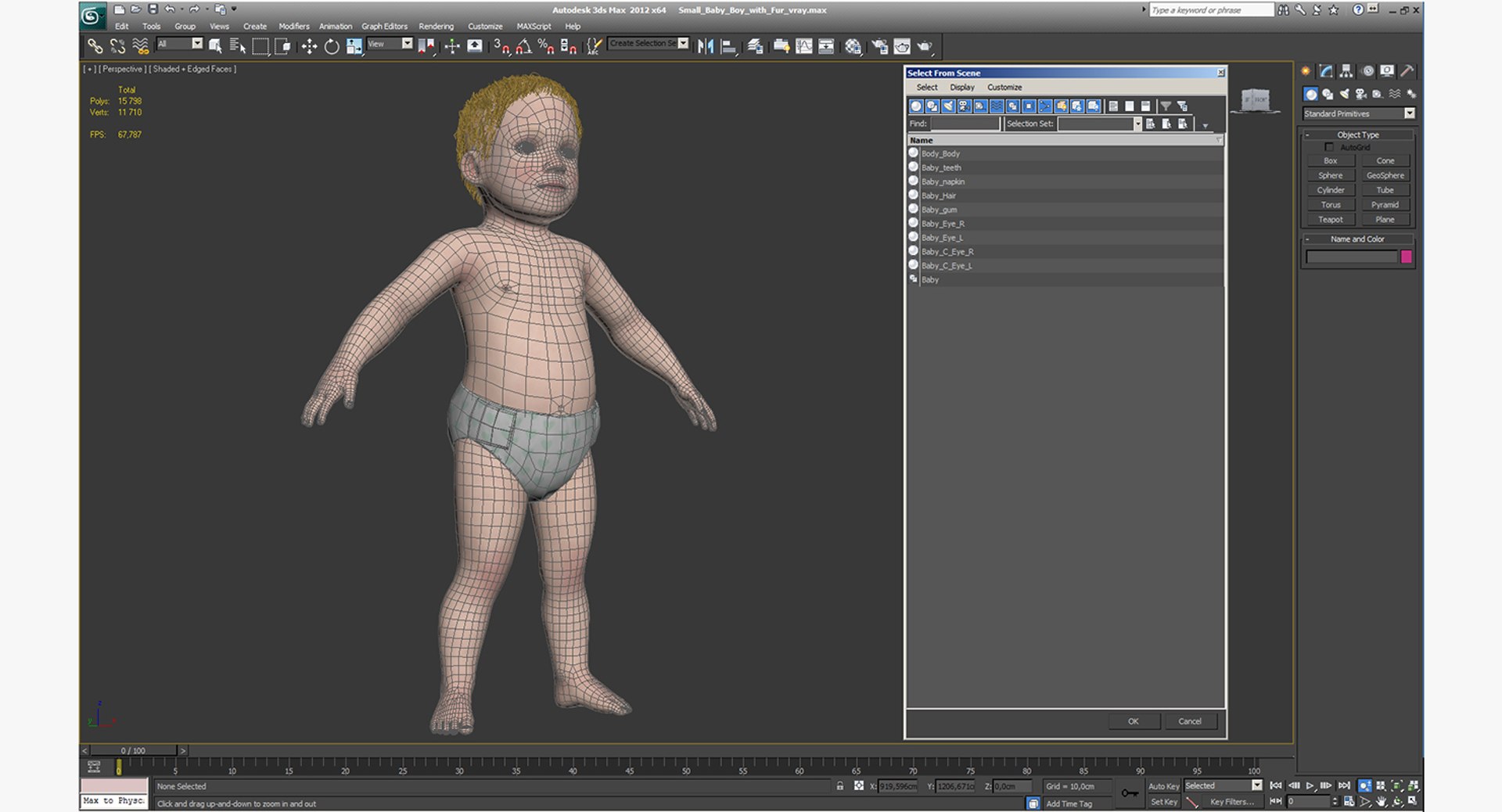Toggle the Angle Snap tool

point(523,46)
